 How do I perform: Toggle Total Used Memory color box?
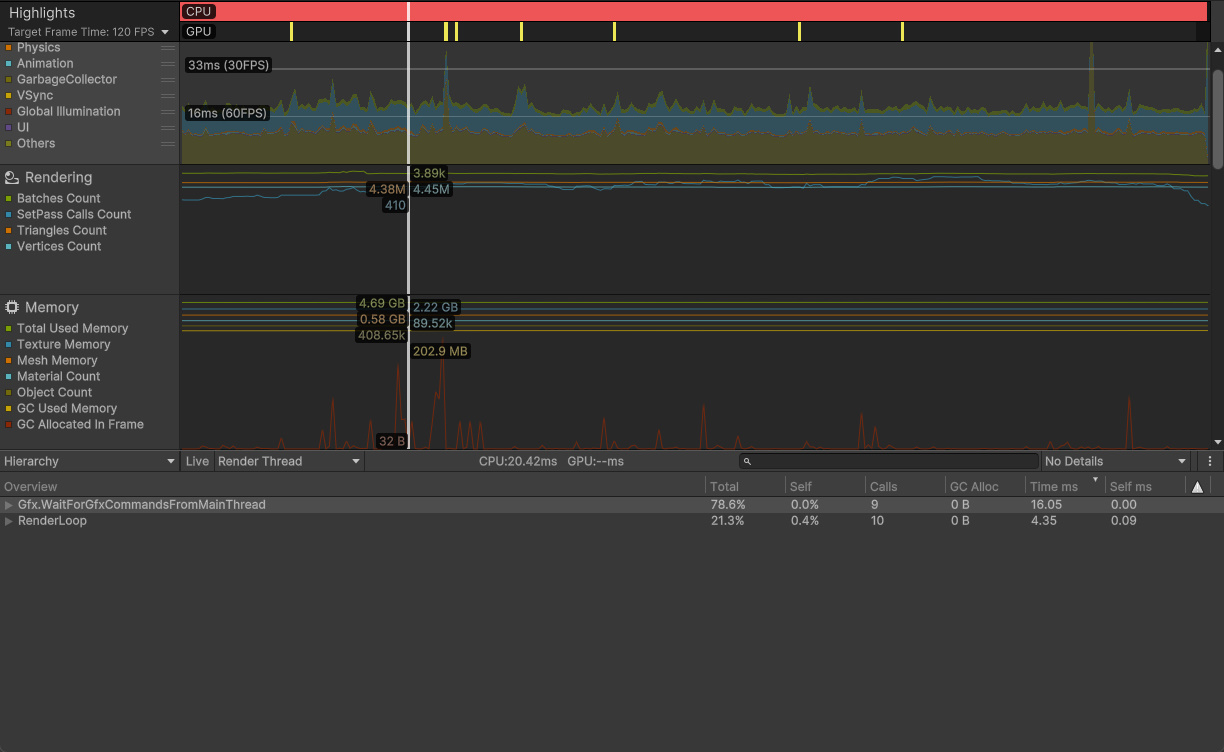point(9,328)
